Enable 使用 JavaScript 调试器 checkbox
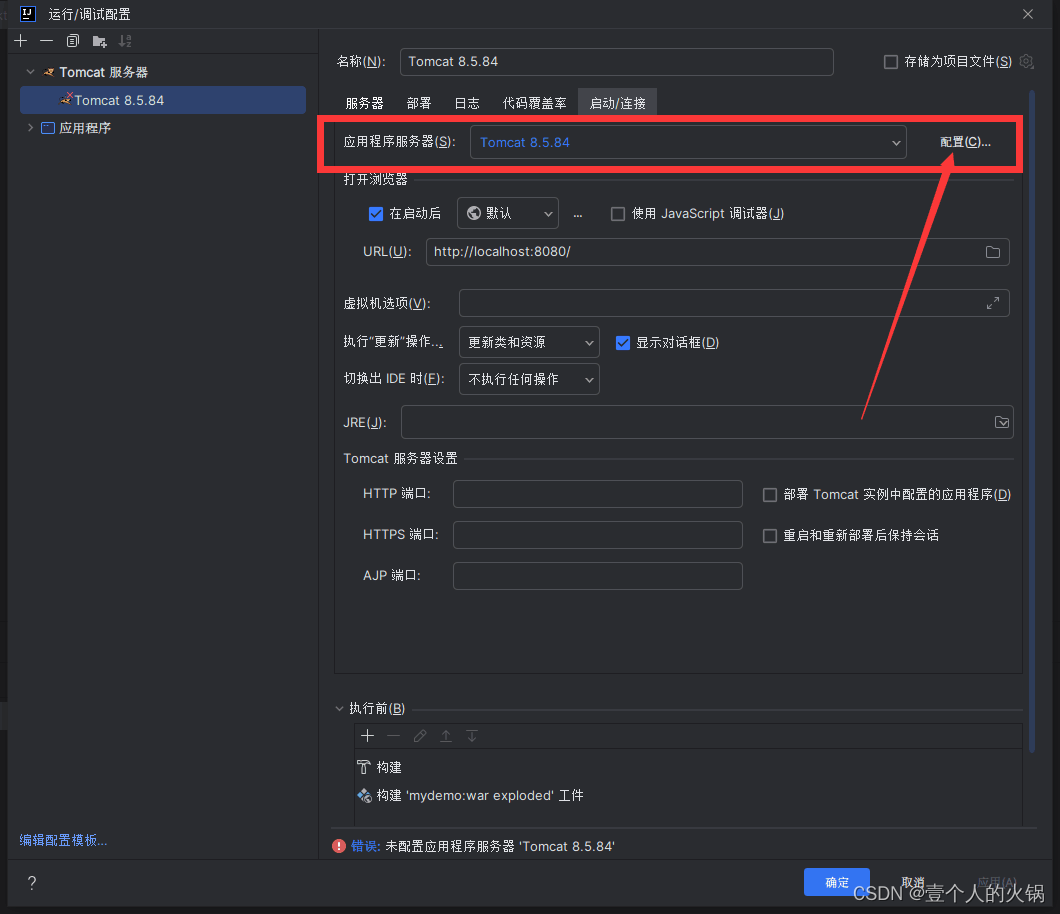The image size is (1060, 914). (x=617, y=214)
